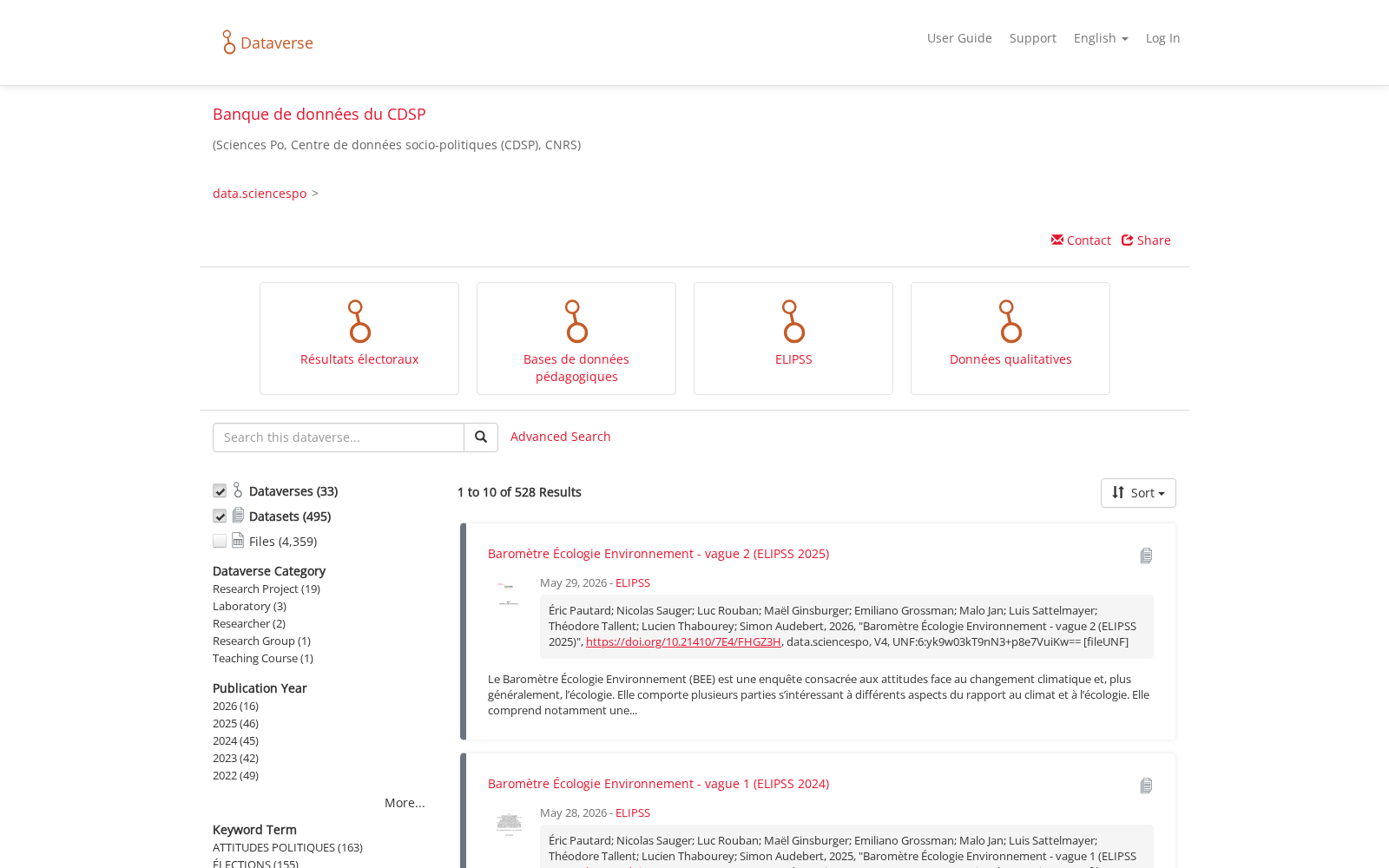Expand More publication years
This screenshot has width=1389, height=868.
(x=405, y=803)
